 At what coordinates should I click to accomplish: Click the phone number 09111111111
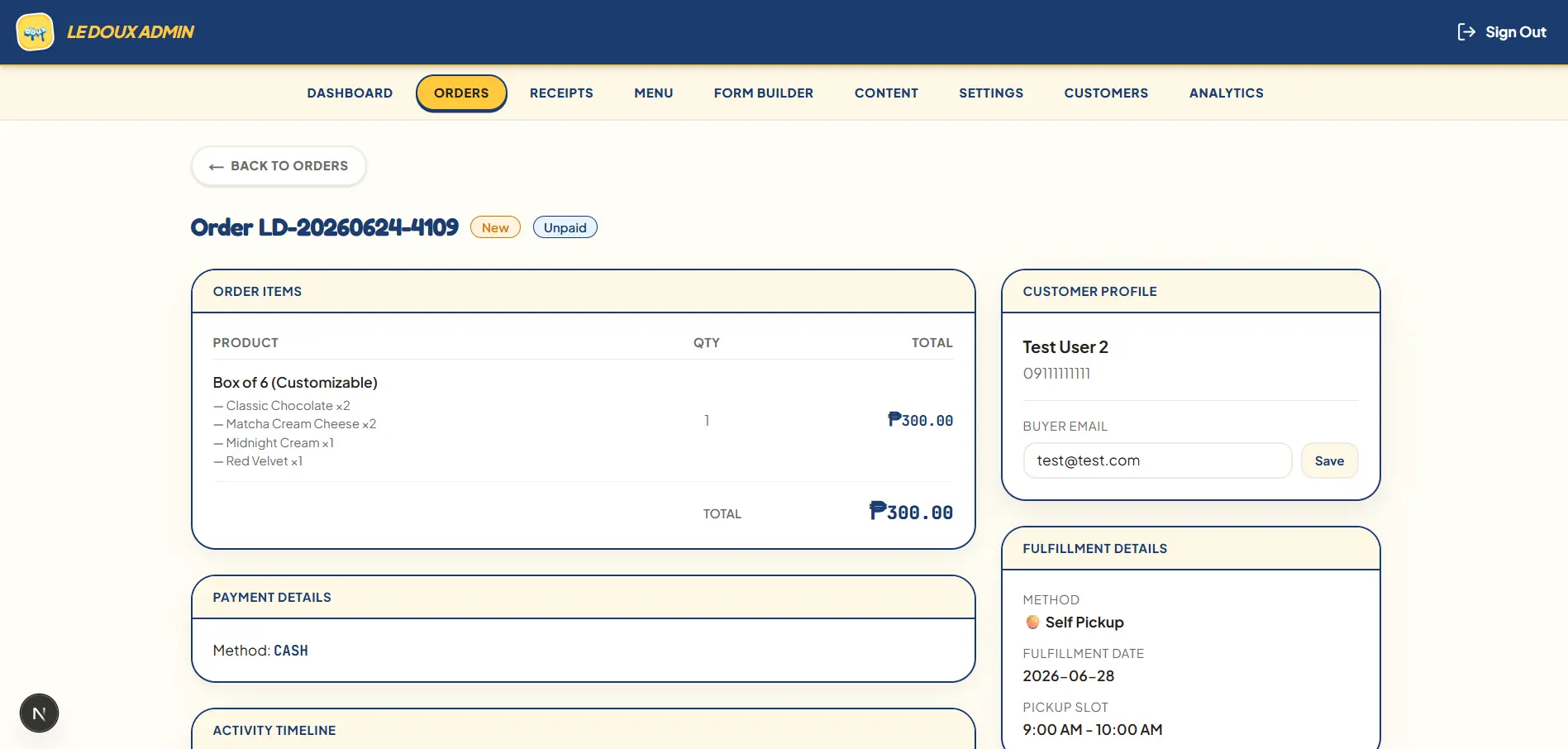pyautogui.click(x=1056, y=374)
